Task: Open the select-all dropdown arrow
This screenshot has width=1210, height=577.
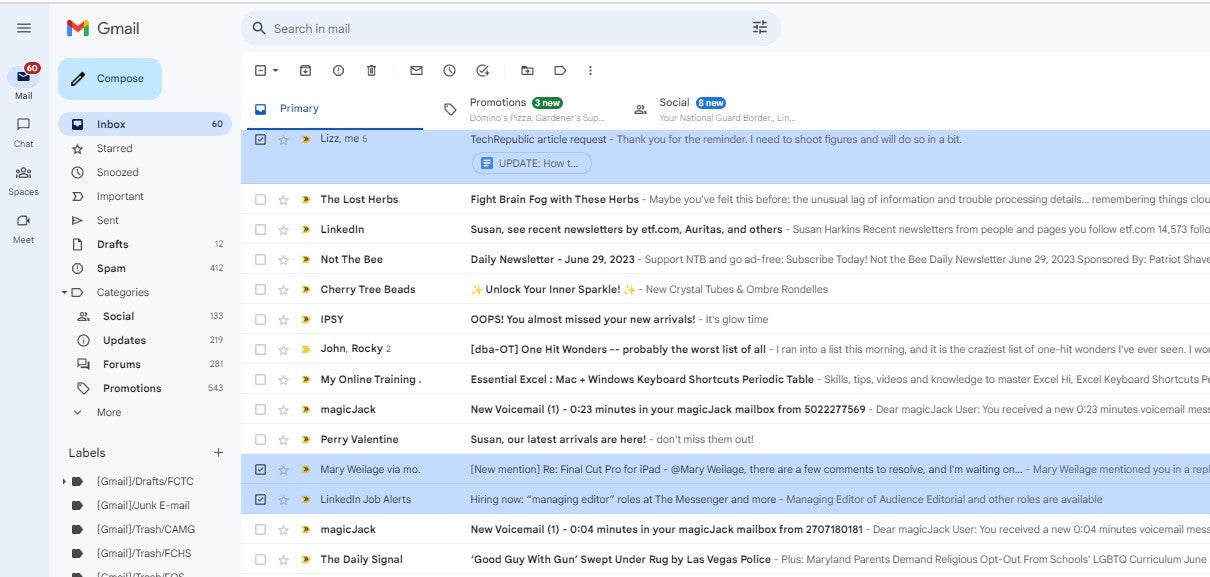Action: point(276,70)
